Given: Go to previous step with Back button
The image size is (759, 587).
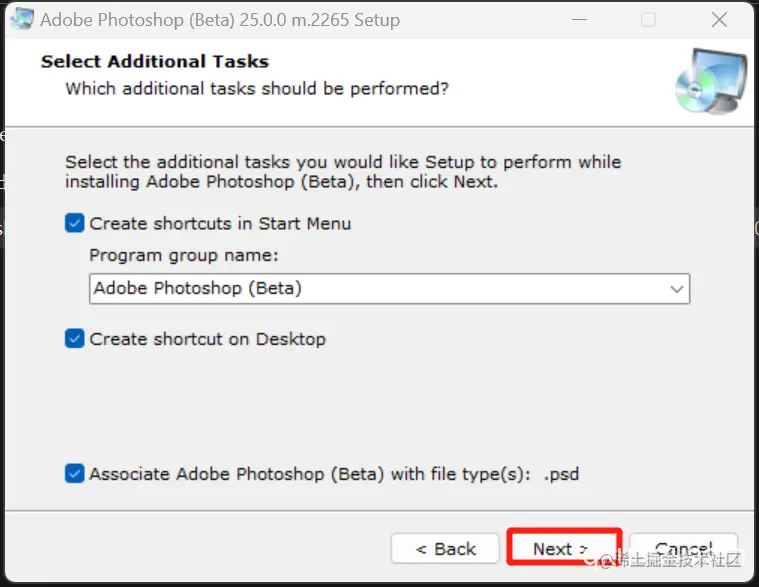Looking at the screenshot, I should point(445,548).
